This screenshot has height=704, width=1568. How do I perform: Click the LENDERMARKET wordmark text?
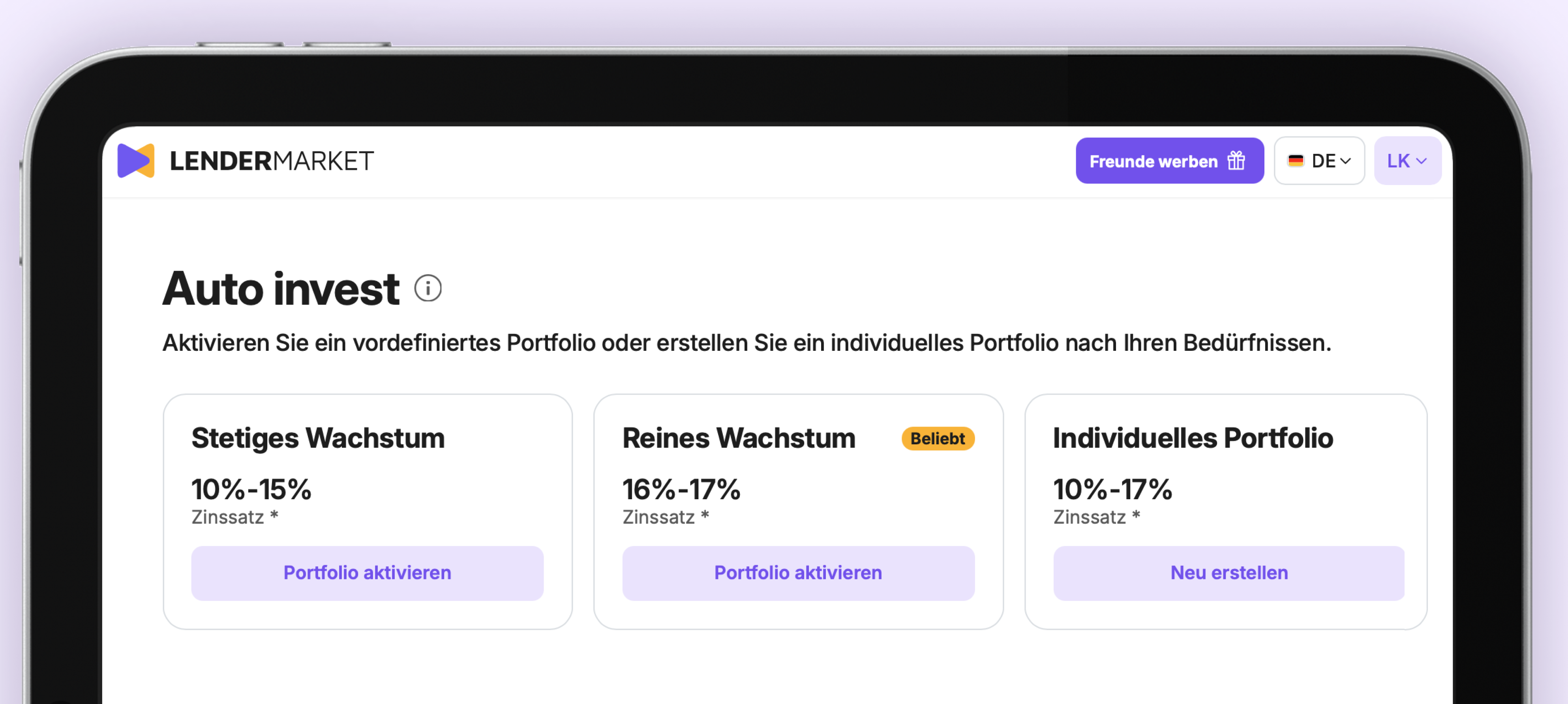[x=272, y=161]
